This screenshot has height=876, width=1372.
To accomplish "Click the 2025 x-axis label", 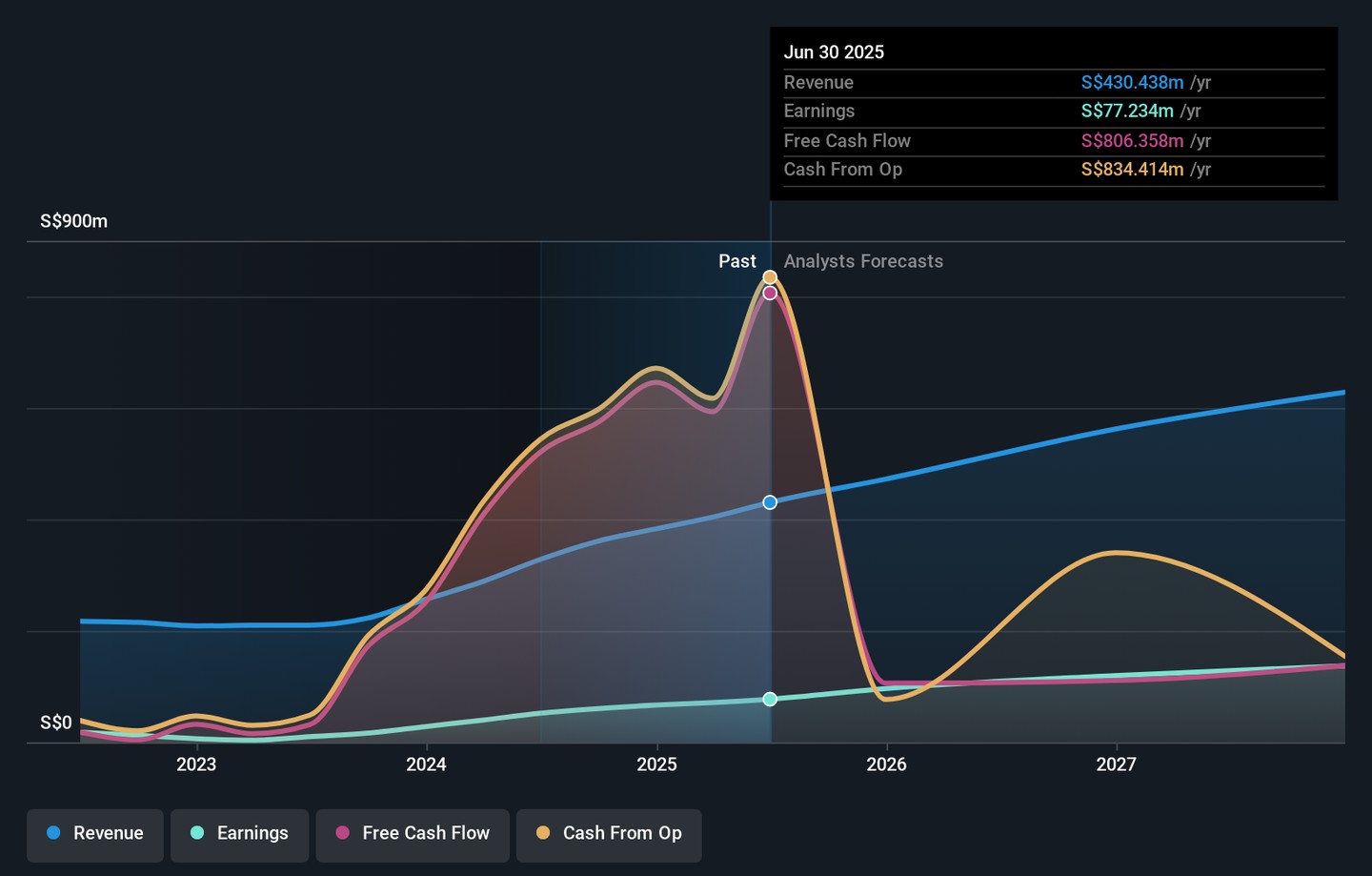I will click(656, 764).
